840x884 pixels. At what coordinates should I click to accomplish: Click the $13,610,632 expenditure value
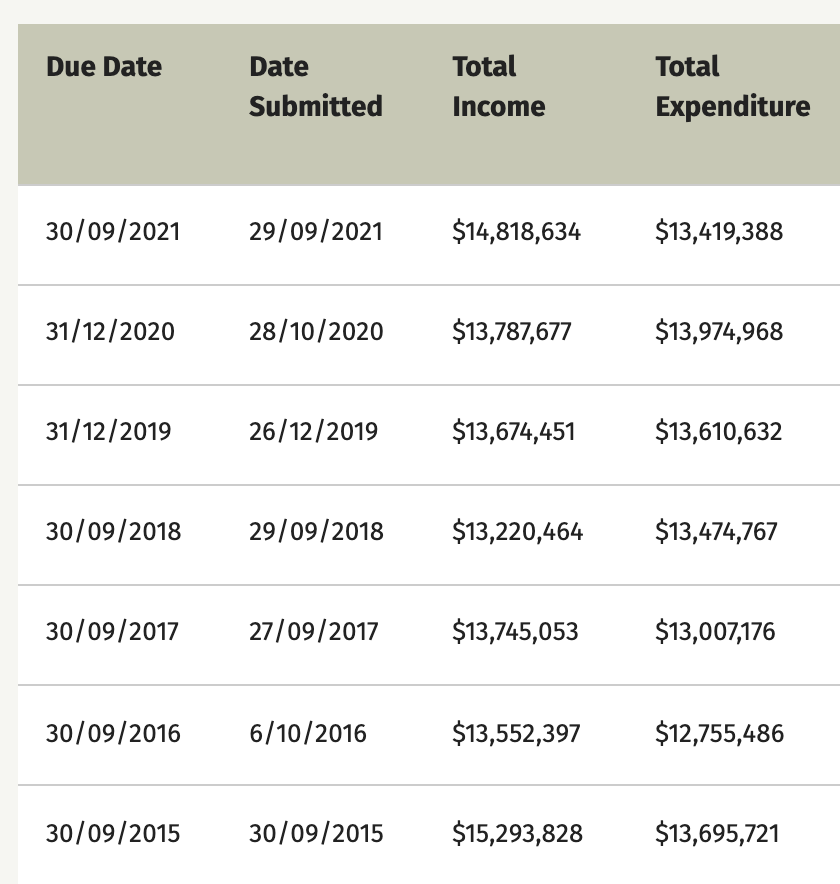pos(718,432)
